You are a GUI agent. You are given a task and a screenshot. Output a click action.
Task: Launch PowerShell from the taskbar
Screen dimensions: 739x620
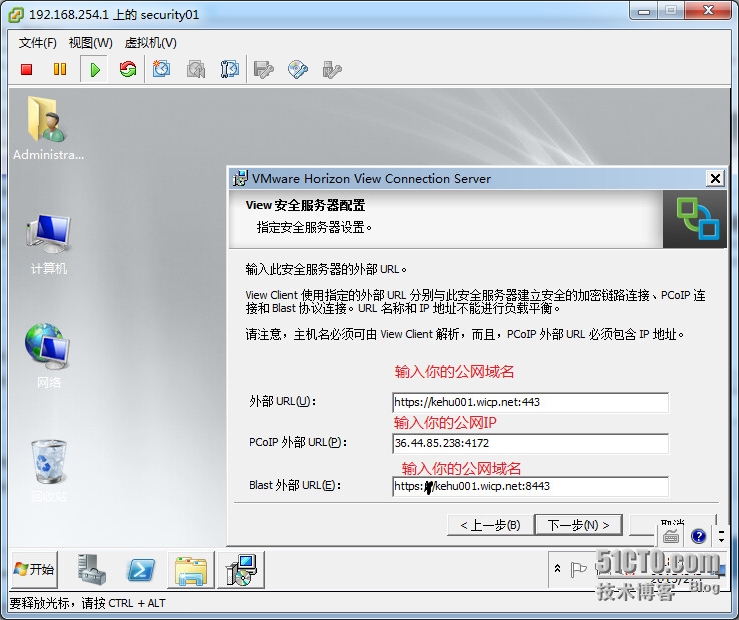coord(141,570)
